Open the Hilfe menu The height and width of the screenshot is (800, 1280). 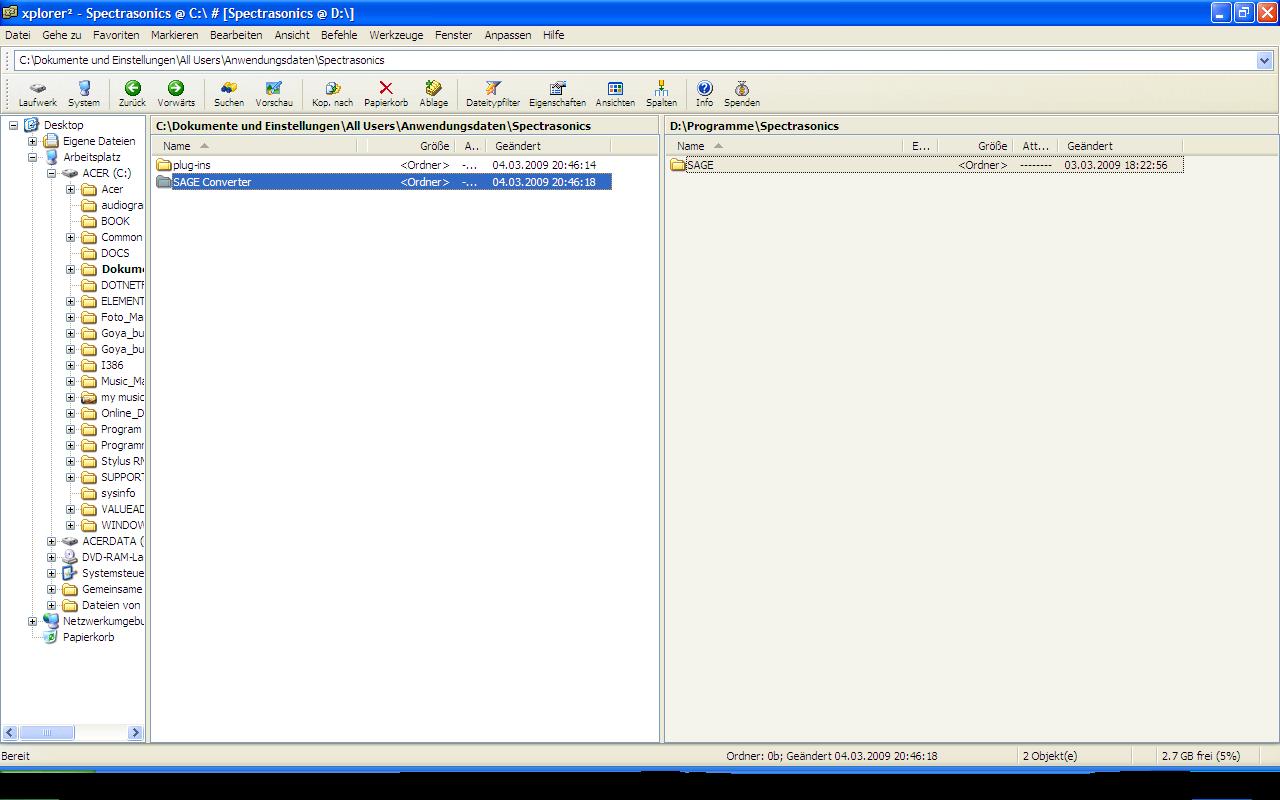click(x=553, y=35)
